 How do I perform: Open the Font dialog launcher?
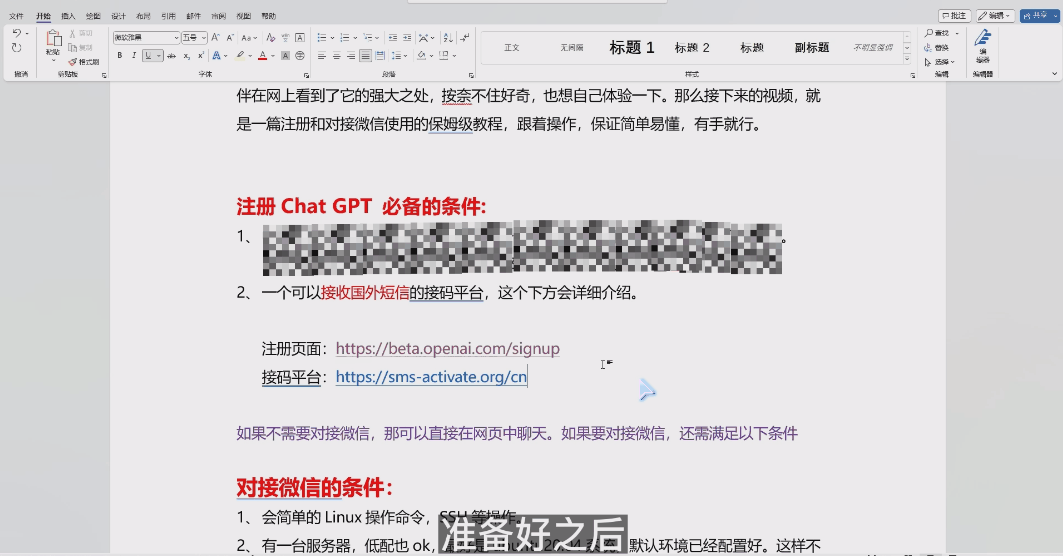point(306,75)
